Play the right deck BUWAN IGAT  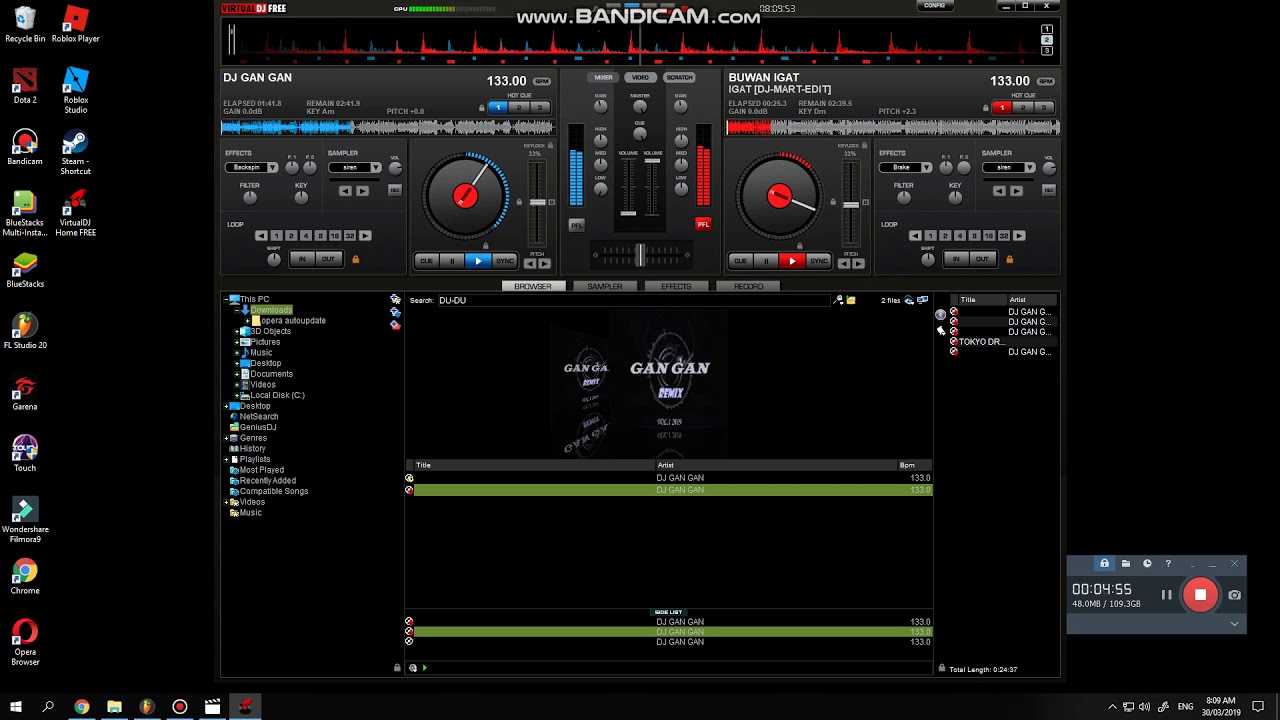(792, 261)
